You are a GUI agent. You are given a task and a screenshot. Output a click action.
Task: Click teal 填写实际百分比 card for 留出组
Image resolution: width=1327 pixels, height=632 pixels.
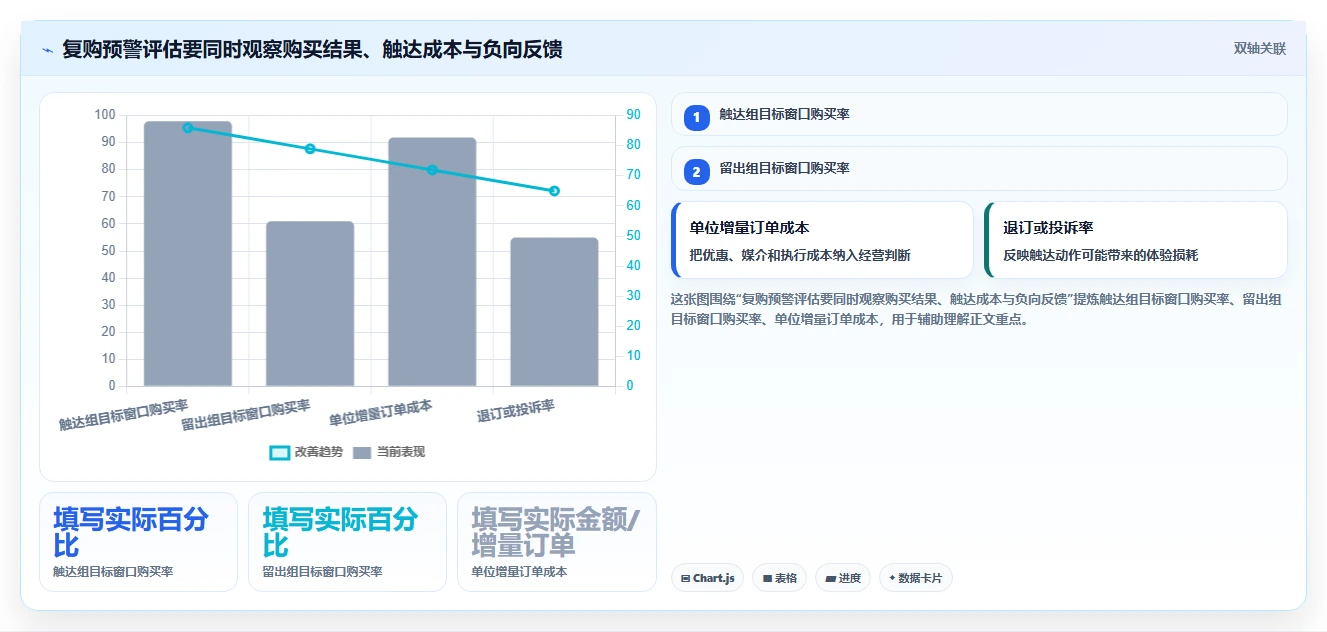point(347,542)
